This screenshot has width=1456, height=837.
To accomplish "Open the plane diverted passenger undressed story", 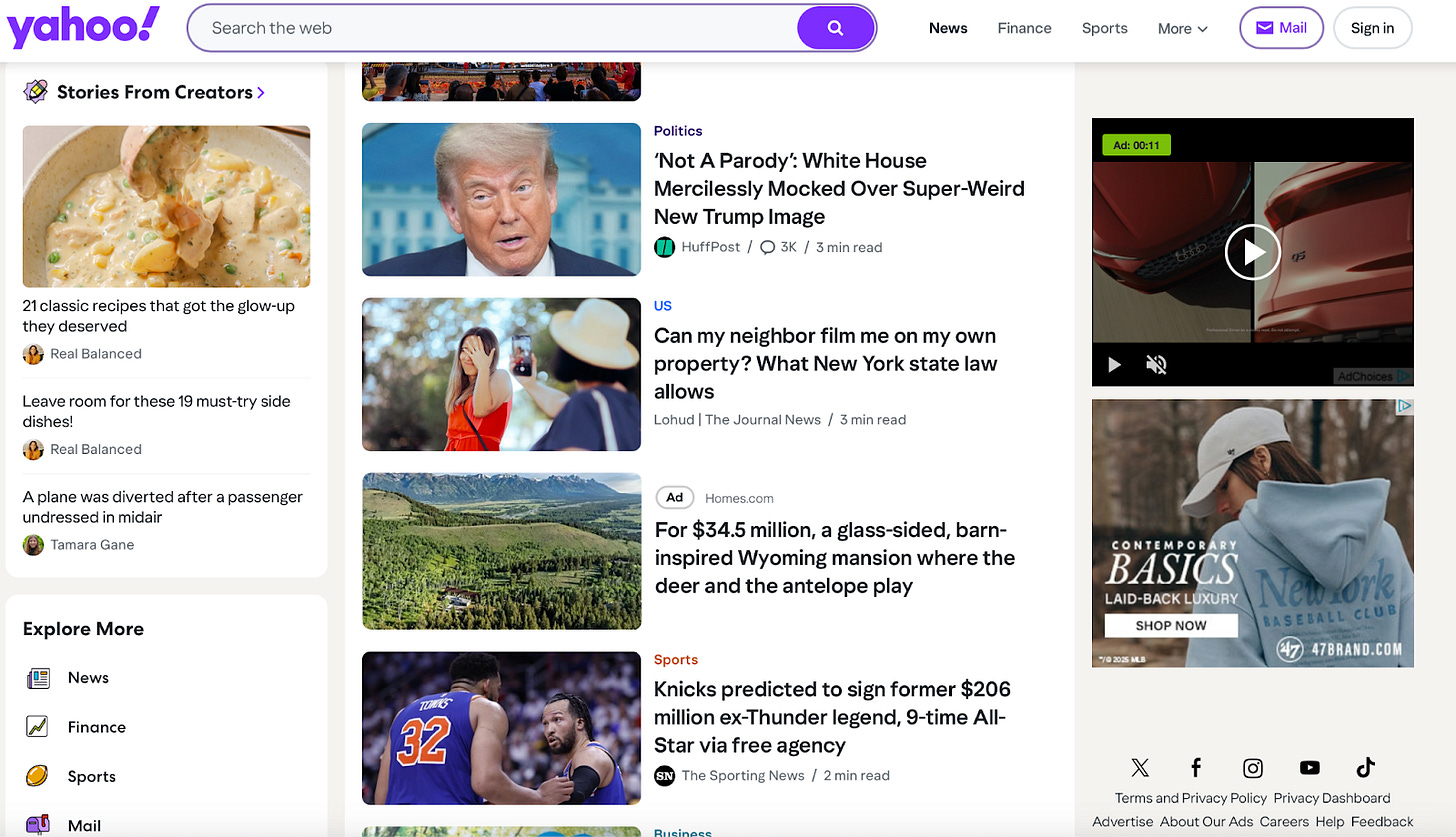I will (163, 507).
